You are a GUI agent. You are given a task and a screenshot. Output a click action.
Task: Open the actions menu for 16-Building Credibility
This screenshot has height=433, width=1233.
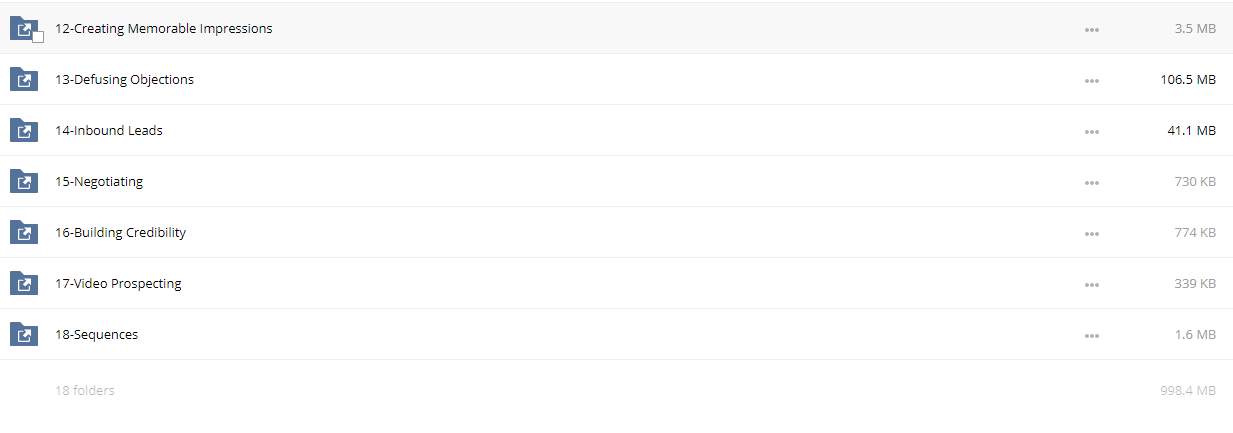[x=1092, y=234]
